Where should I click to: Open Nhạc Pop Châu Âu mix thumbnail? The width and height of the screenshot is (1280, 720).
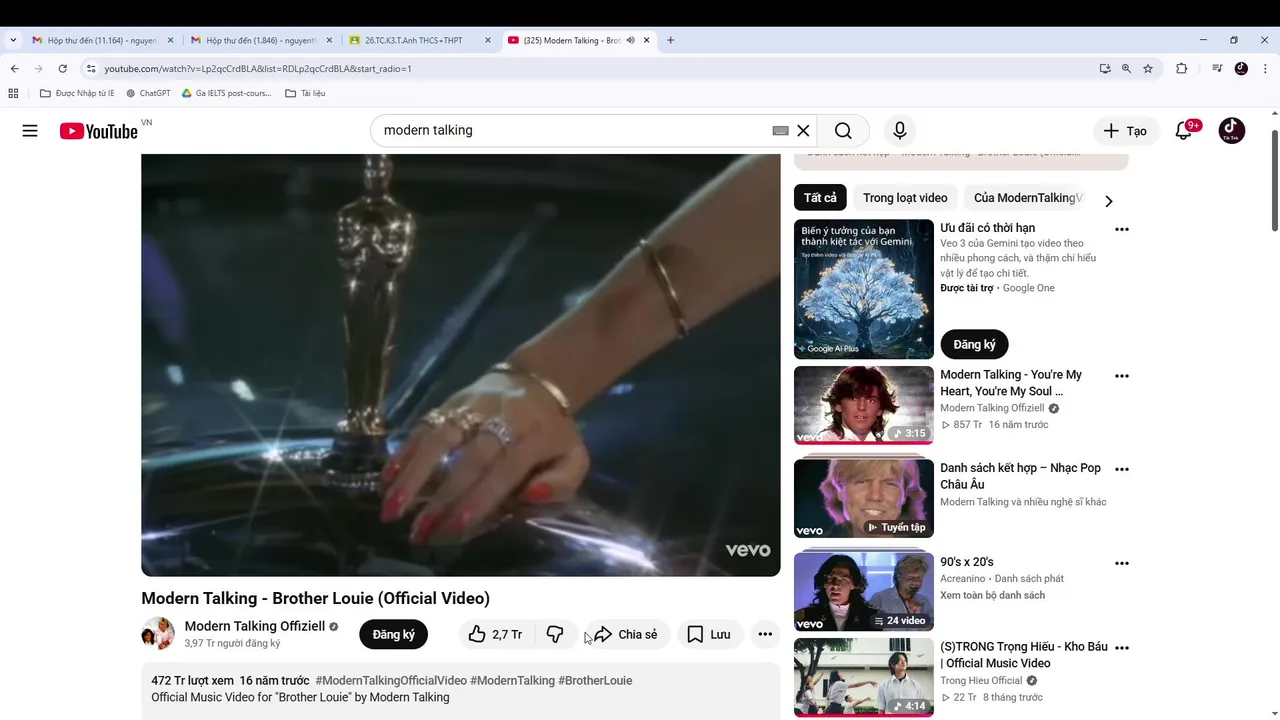point(864,498)
